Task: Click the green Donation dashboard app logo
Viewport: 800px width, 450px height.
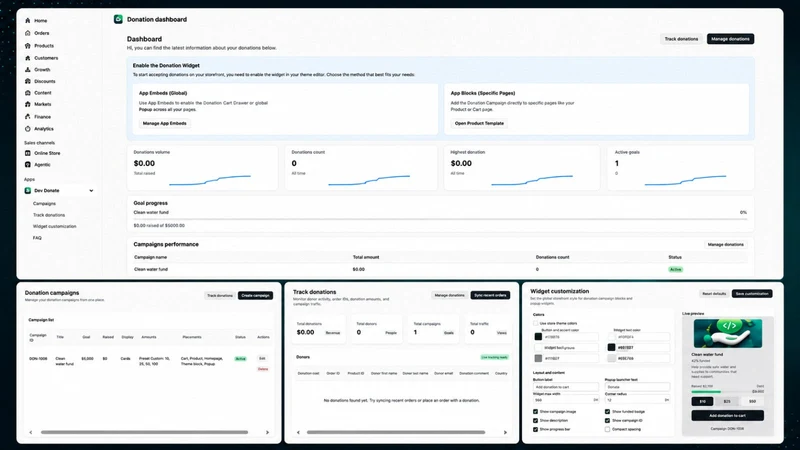Action: click(x=118, y=19)
